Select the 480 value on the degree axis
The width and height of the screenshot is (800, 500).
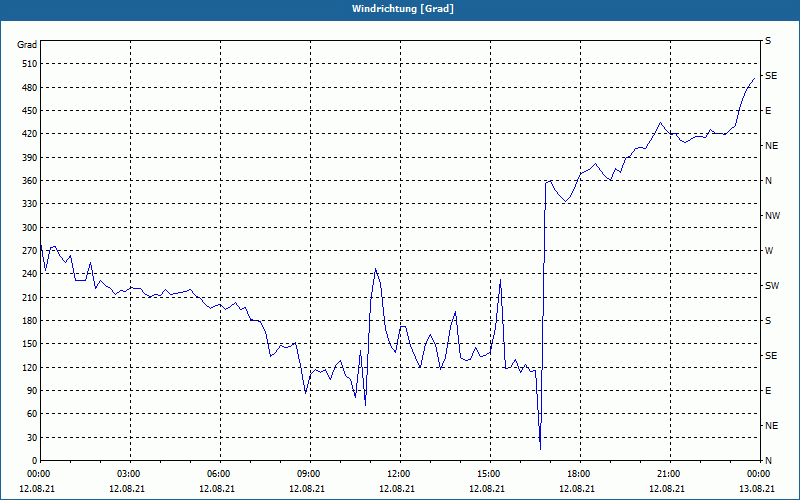[x=30, y=87]
